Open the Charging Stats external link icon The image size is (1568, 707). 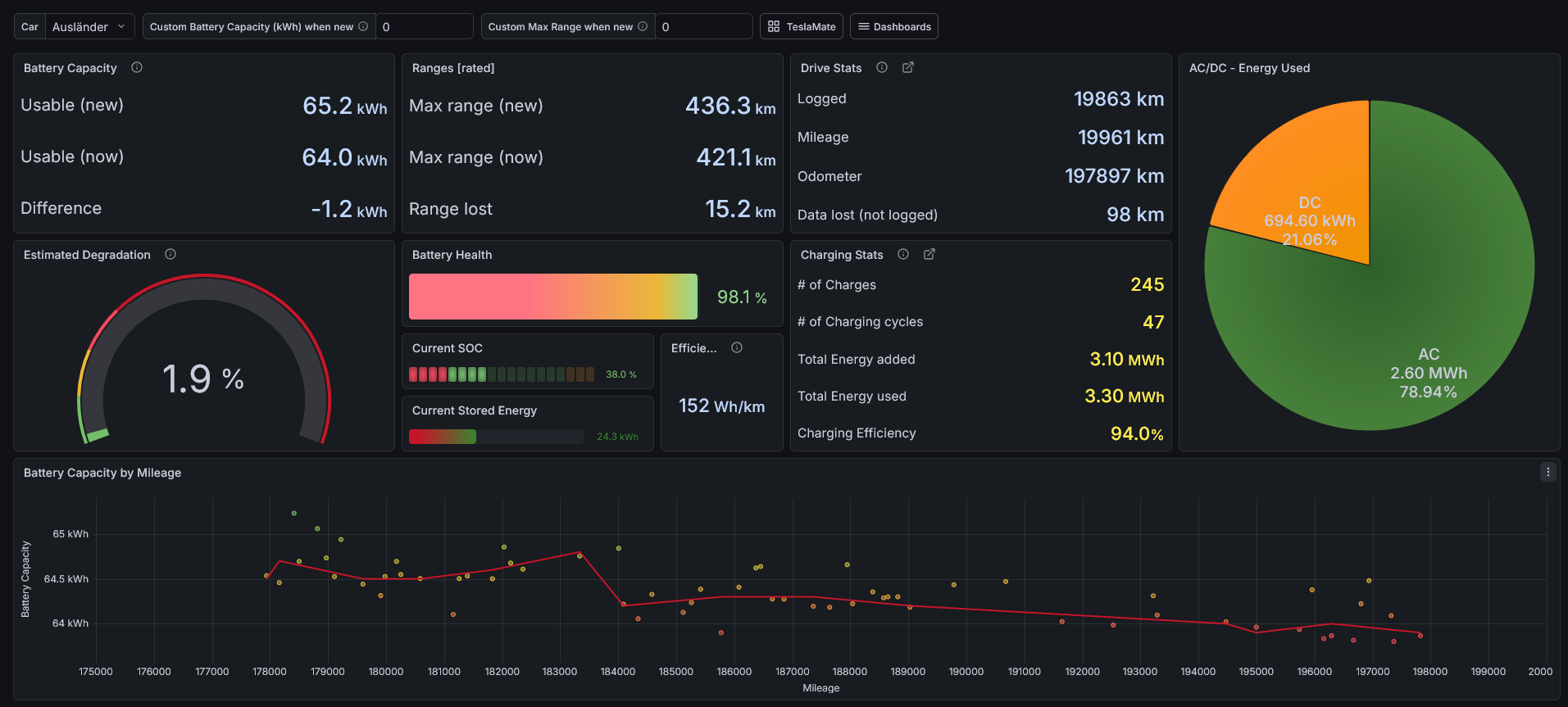tap(929, 255)
